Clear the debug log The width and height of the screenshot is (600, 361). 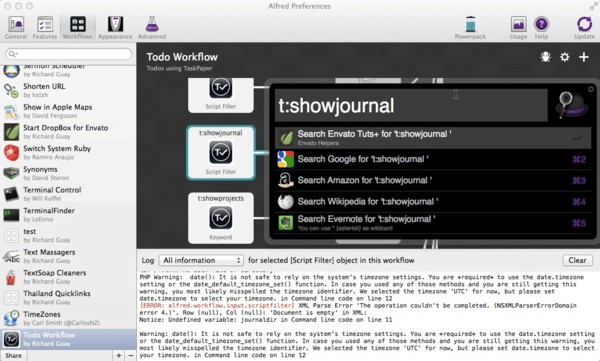pyautogui.click(x=577, y=260)
